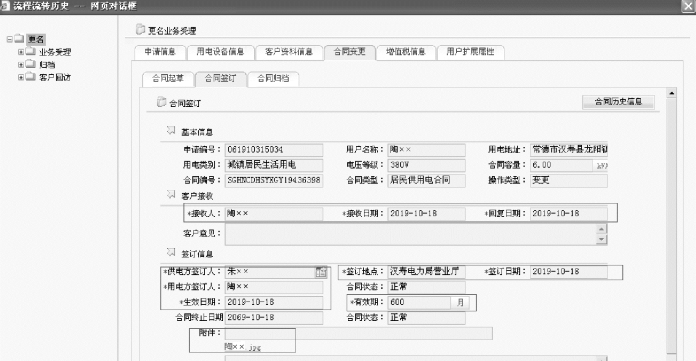The image size is (696, 361).
Task: Collapse the 客户接收 section arrow icon
Action: click(x=171, y=194)
